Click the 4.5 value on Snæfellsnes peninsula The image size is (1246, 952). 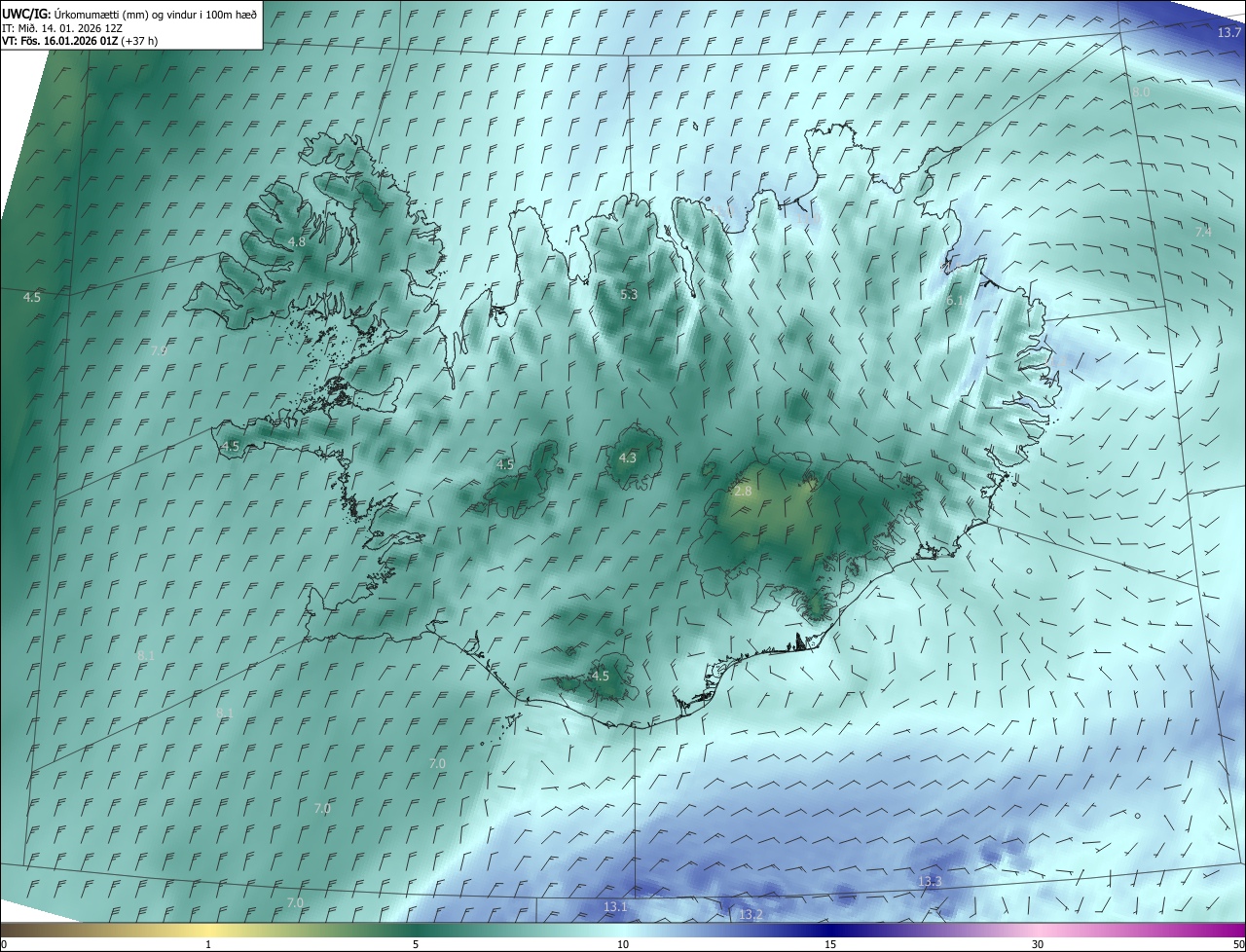point(231,446)
